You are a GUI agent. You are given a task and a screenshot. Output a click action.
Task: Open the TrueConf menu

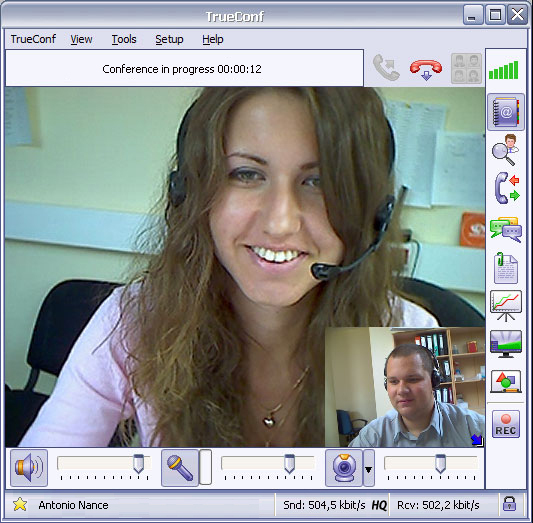[x=33, y=39]
